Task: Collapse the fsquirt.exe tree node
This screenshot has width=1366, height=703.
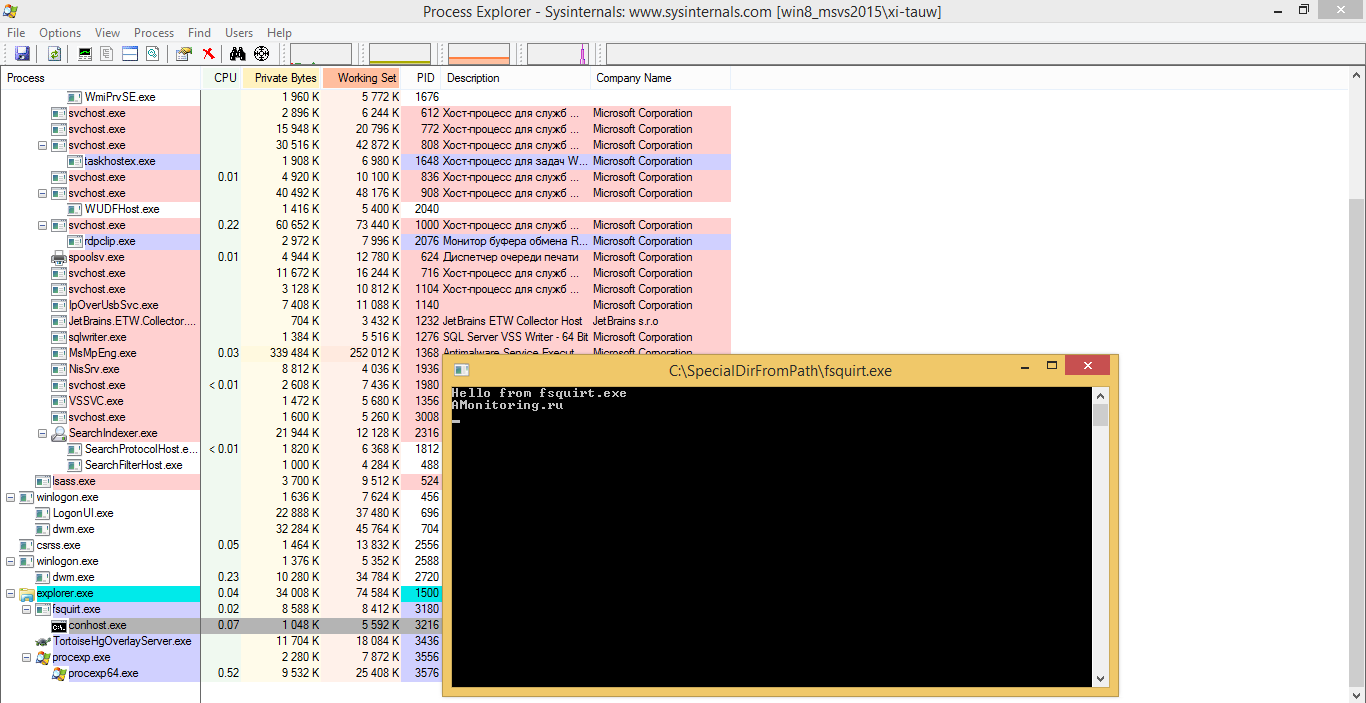Action: click(27, 609)
